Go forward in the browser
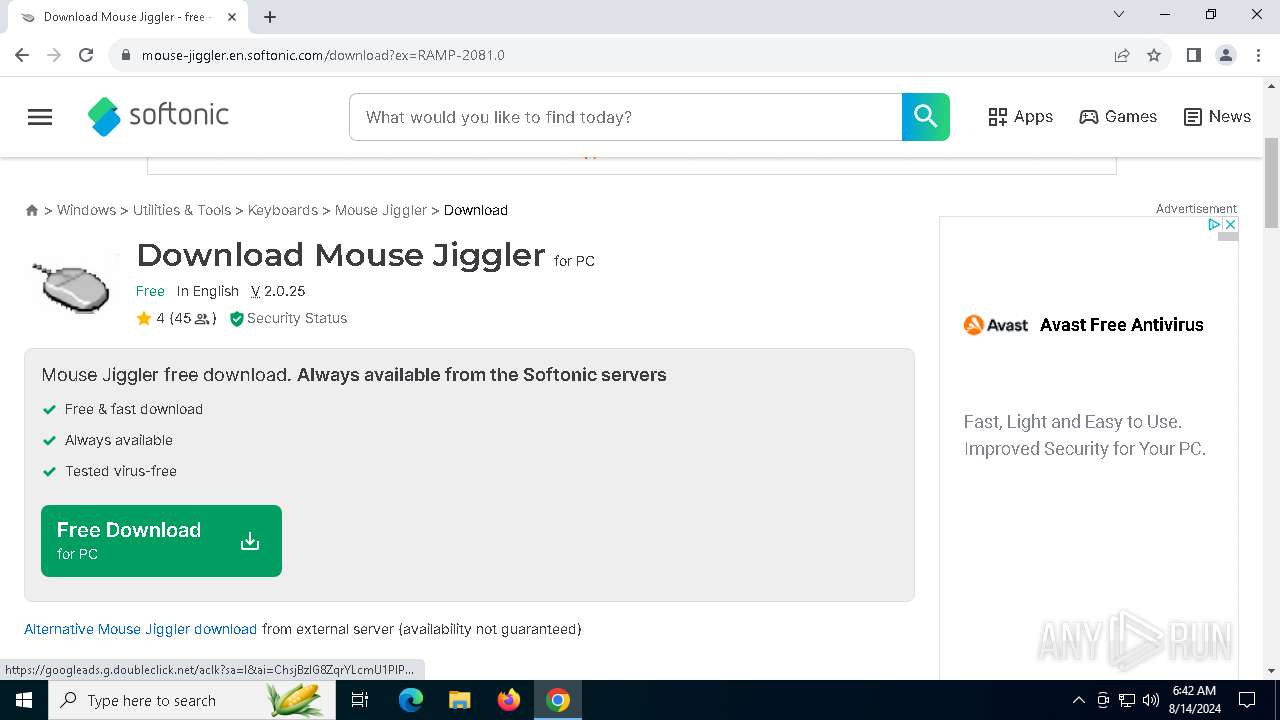1280x720 pixels. (54, 55)
